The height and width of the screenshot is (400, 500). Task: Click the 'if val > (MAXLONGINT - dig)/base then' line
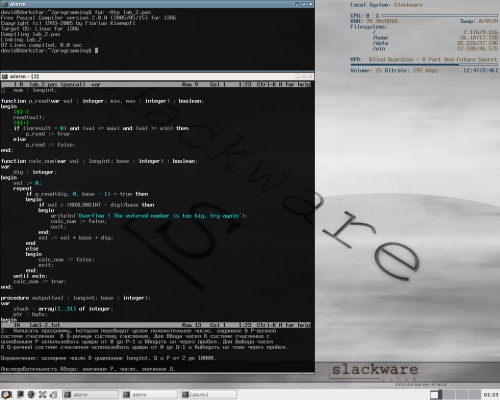[x=96, y=205]
